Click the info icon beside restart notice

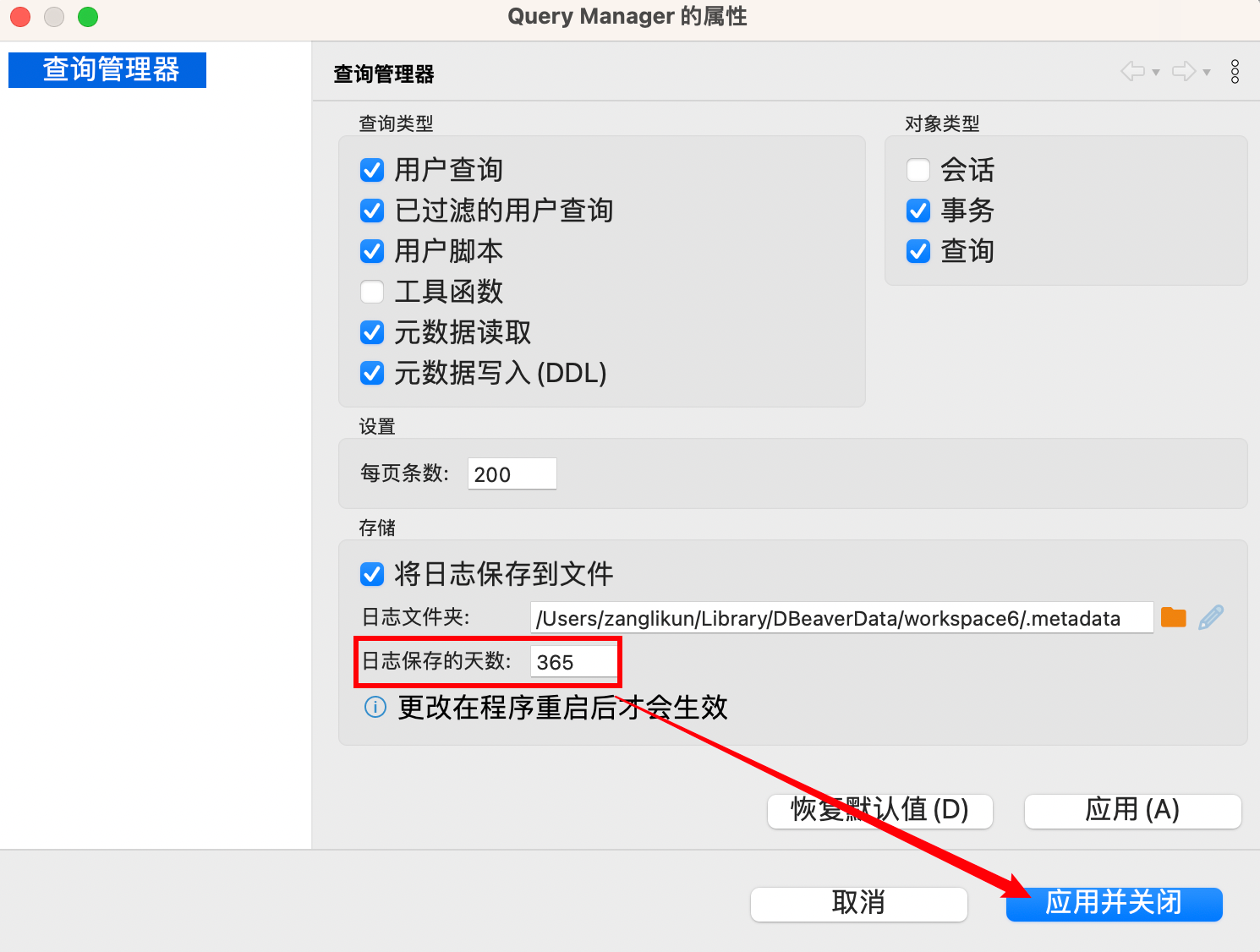(x=375, y=707)
